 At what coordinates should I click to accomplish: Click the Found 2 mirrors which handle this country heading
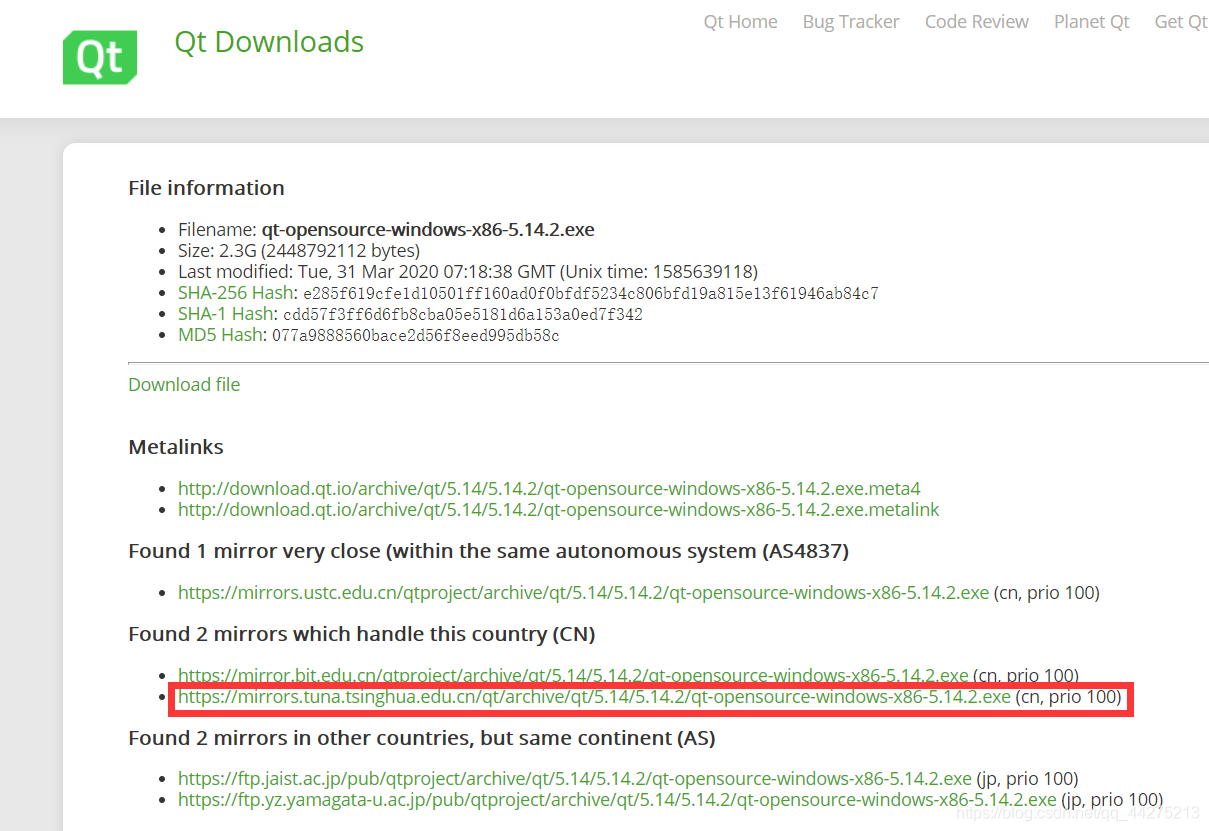click(x=362, y=634)
